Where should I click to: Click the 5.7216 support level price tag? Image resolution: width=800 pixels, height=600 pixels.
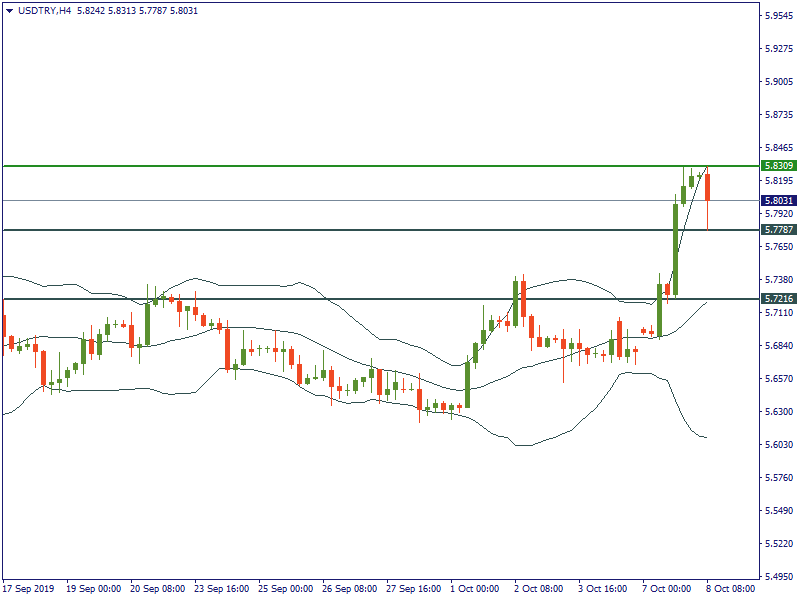[x=778, y=298]
